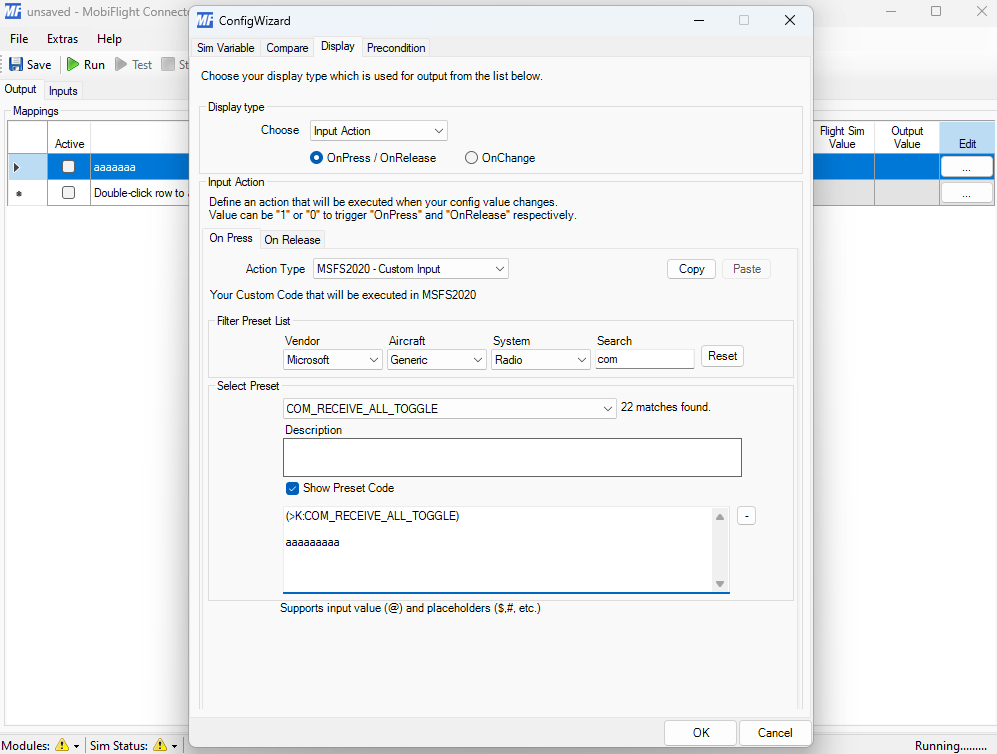Screen dimensions: 997x754
Task: Click the Reset filter button
Action: tap(722, 356)
